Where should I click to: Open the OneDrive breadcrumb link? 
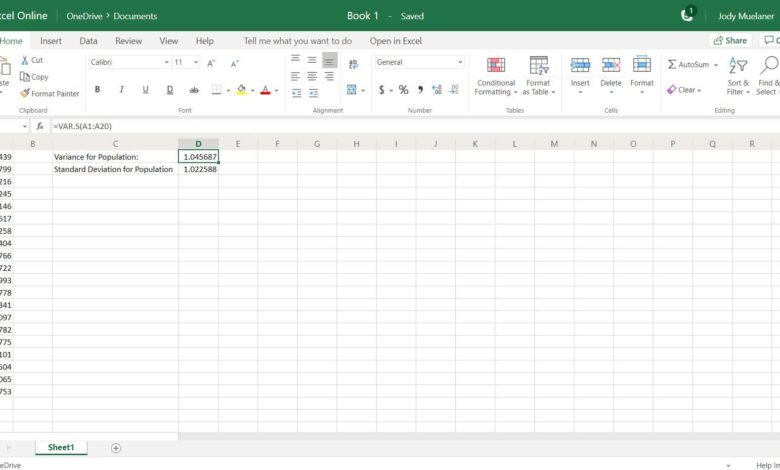[x=84, y=16]
